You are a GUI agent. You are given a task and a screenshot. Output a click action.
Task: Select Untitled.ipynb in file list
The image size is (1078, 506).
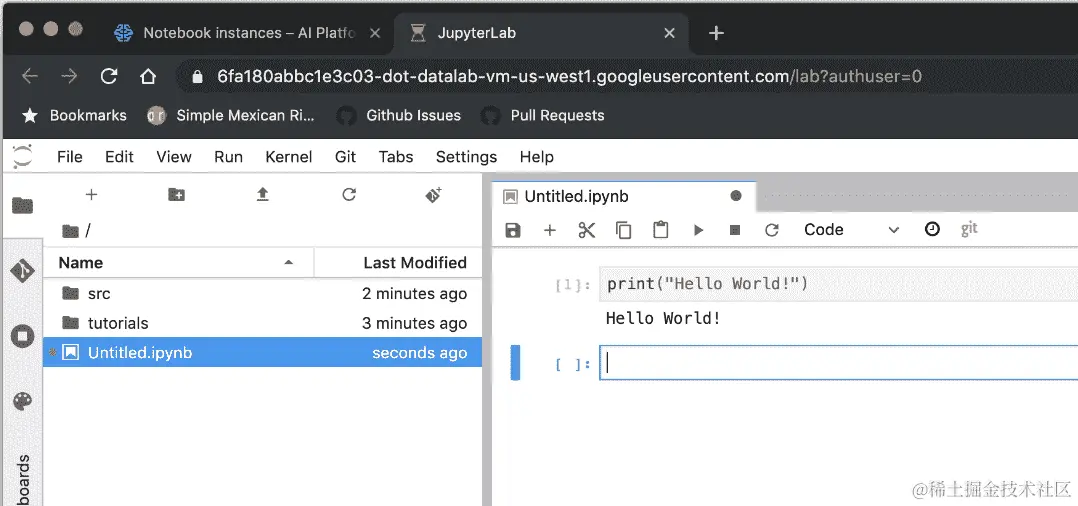(x=263, y=353)
